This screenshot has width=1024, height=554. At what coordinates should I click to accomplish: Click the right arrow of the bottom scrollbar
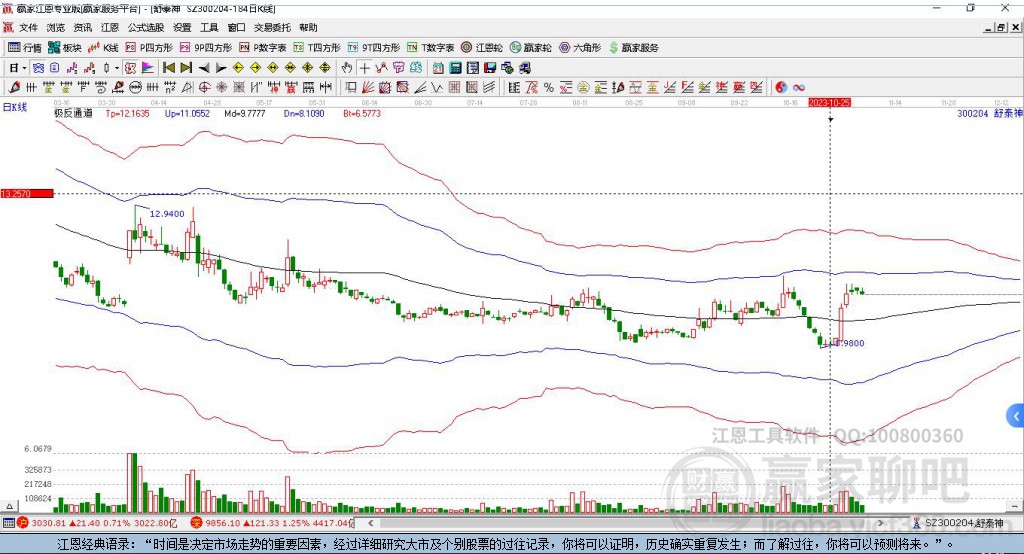coord(881,523)
